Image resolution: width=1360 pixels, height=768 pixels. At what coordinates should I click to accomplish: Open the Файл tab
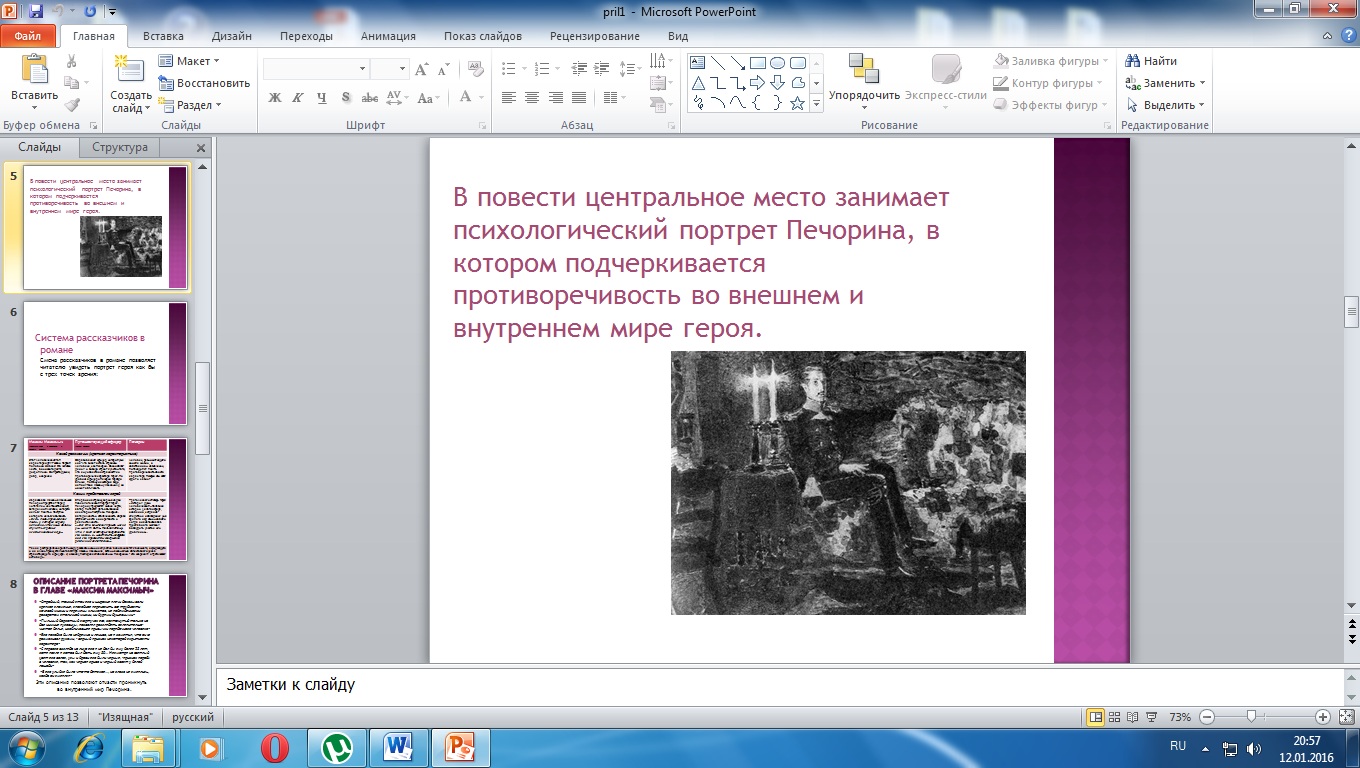click(x=28, y=36)
